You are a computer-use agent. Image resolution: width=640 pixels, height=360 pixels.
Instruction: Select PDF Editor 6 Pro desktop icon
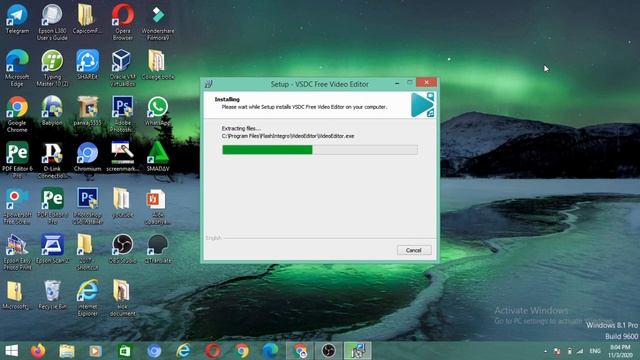click(17, 160)
